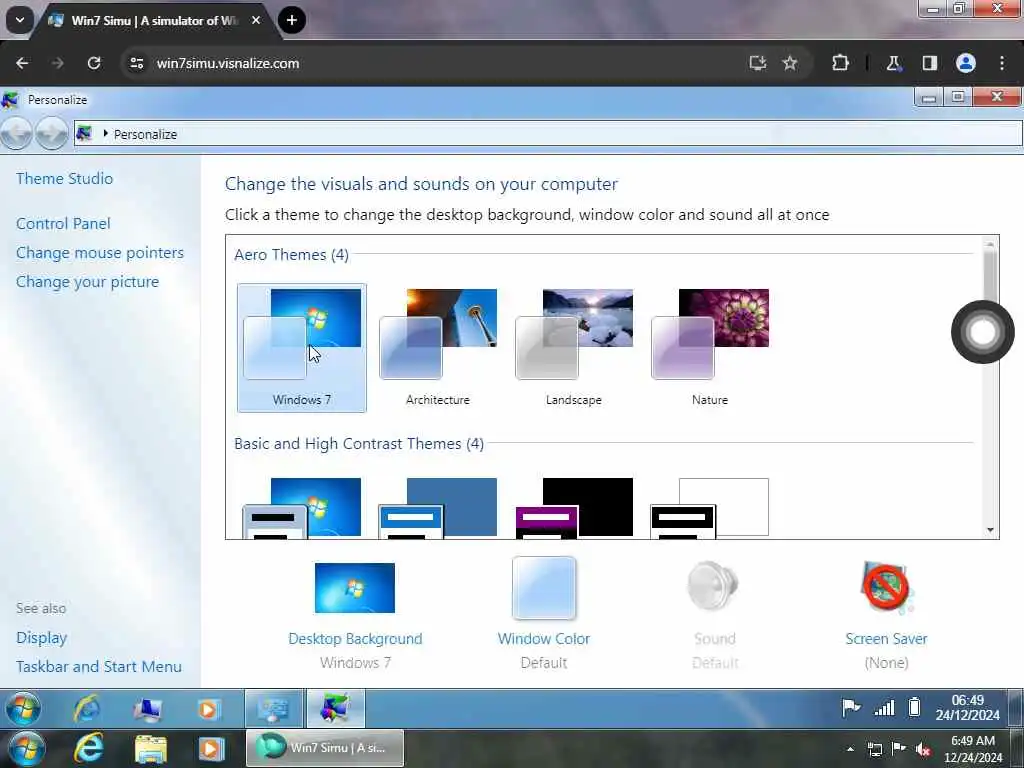
Task: Click simulated Action Center flag icon
Action: point(851,707)
